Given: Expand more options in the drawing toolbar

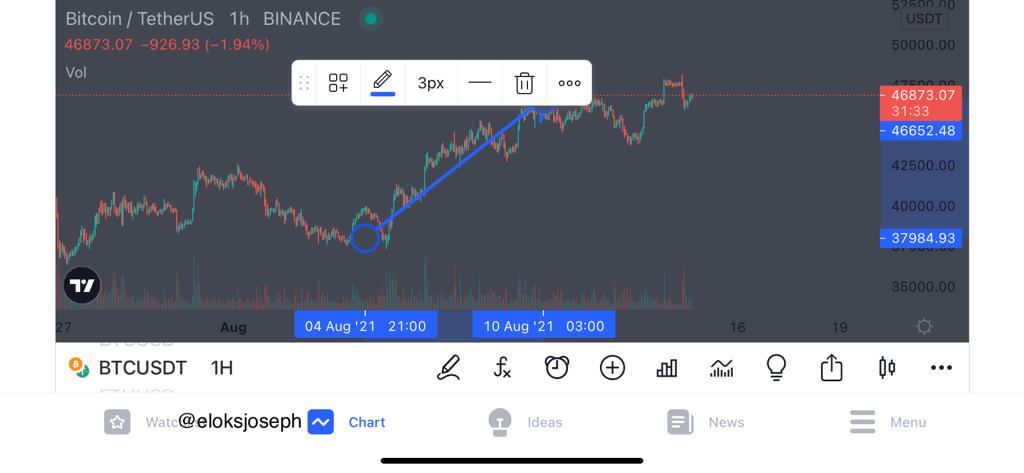Looking at the screenshot, I should (x=569, y=83).
